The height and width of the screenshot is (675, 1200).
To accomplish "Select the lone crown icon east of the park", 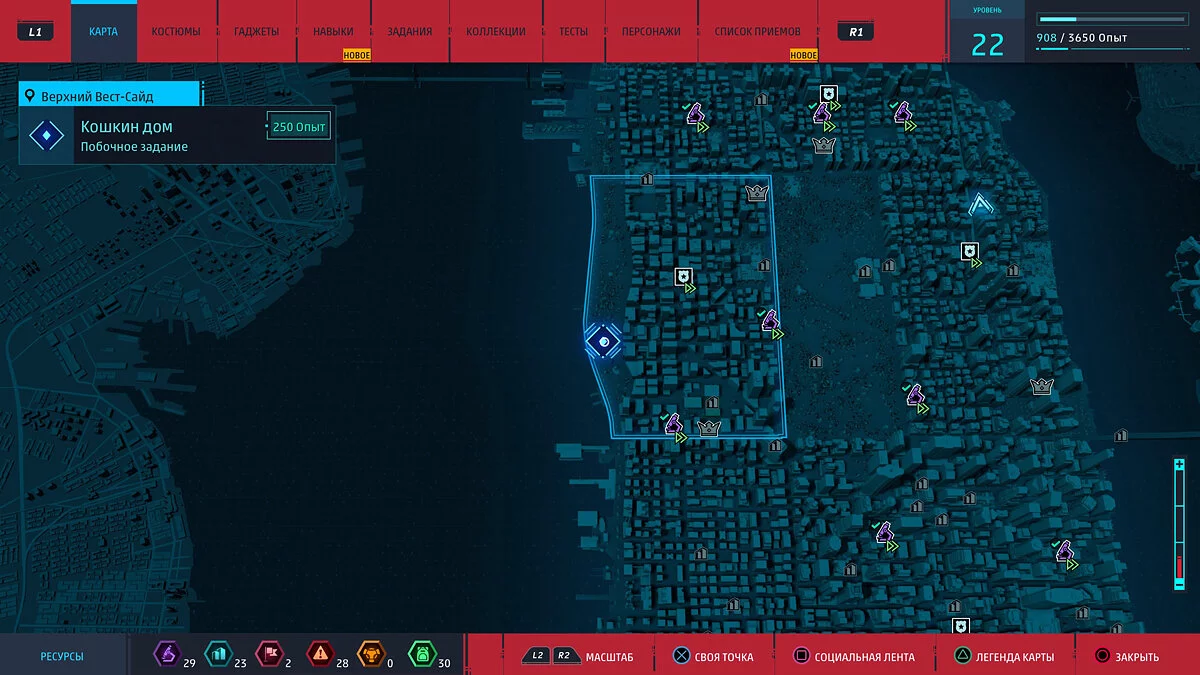I will pyautogui.click(x=1043, y=386).
